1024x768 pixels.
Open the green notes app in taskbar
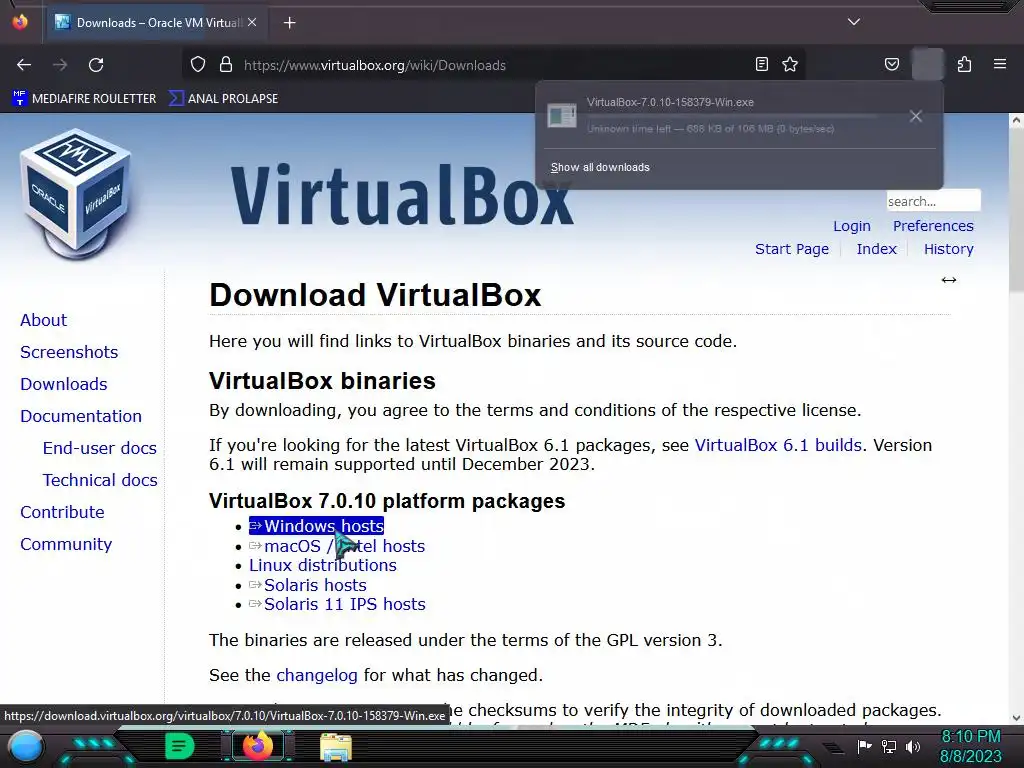pos(179,746)
